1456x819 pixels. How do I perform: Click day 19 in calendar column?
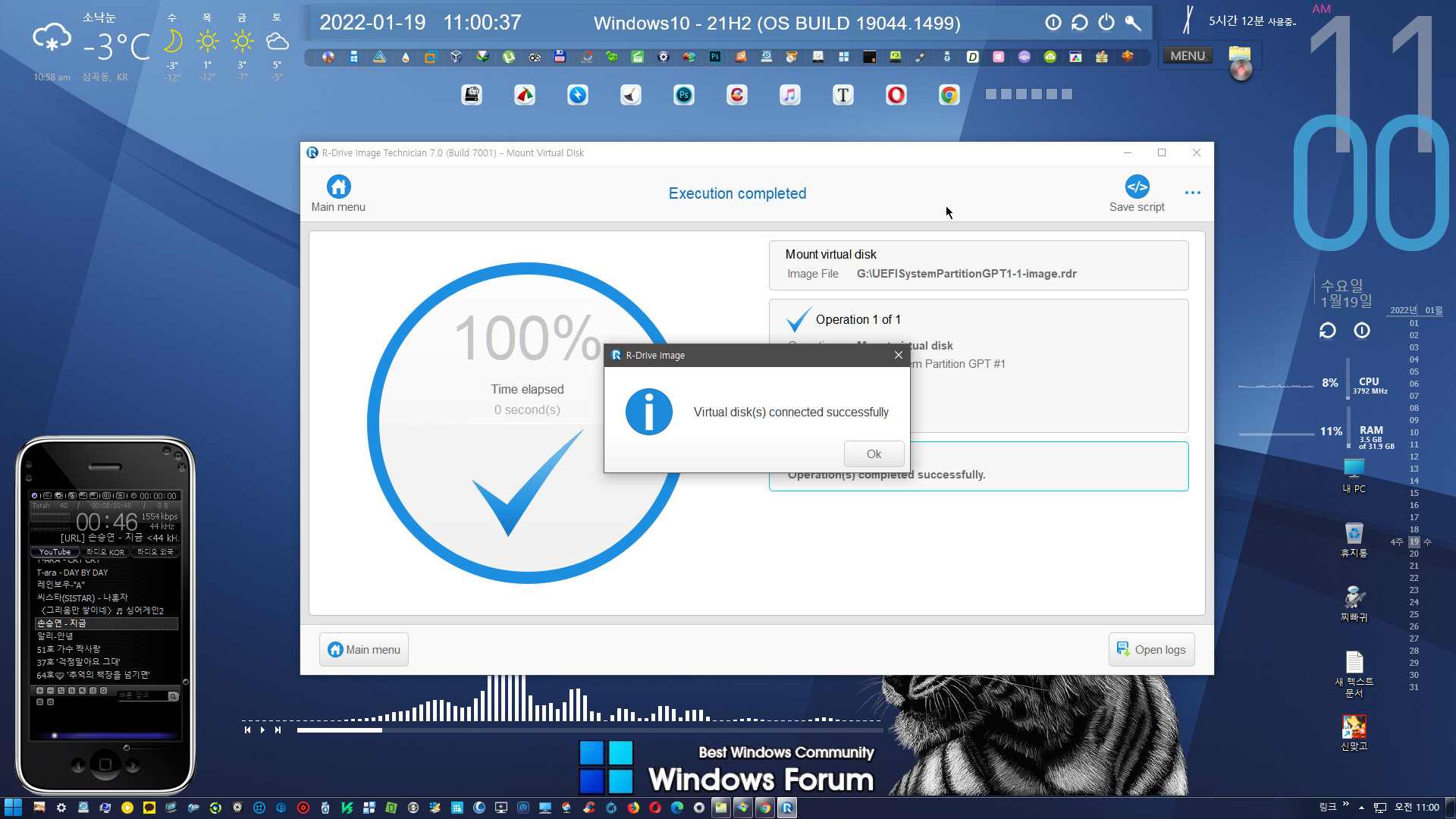pyautogui.click(x=1414, y=541)
